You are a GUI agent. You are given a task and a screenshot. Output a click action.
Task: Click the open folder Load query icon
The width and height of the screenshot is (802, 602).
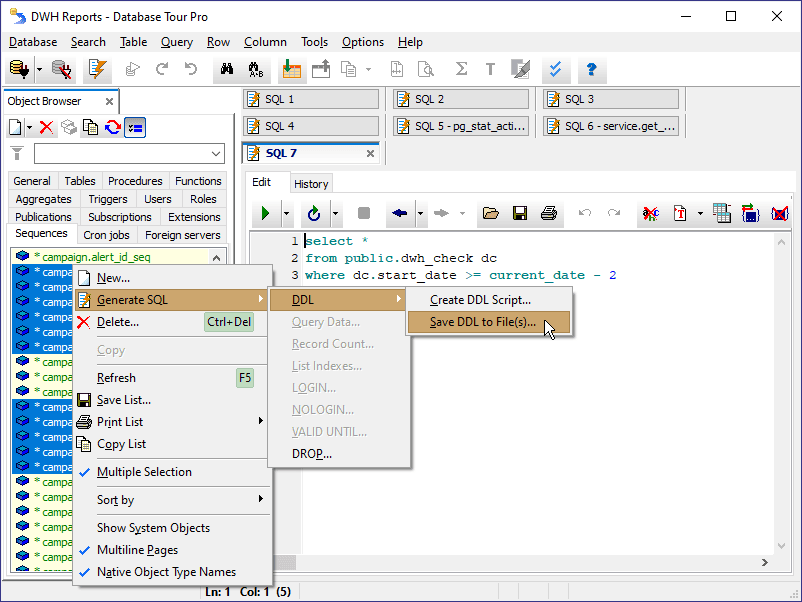[x=490, y=213]
